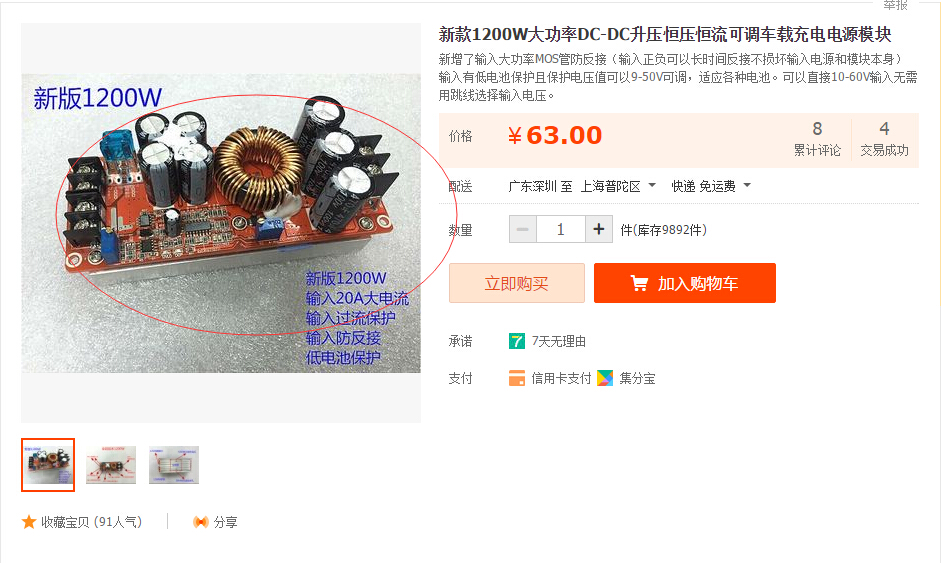The width and height of the screenshot is (941, 563).
Task: Open the 快递 免运费 shipping dropdown
Action: coord(711,186)
